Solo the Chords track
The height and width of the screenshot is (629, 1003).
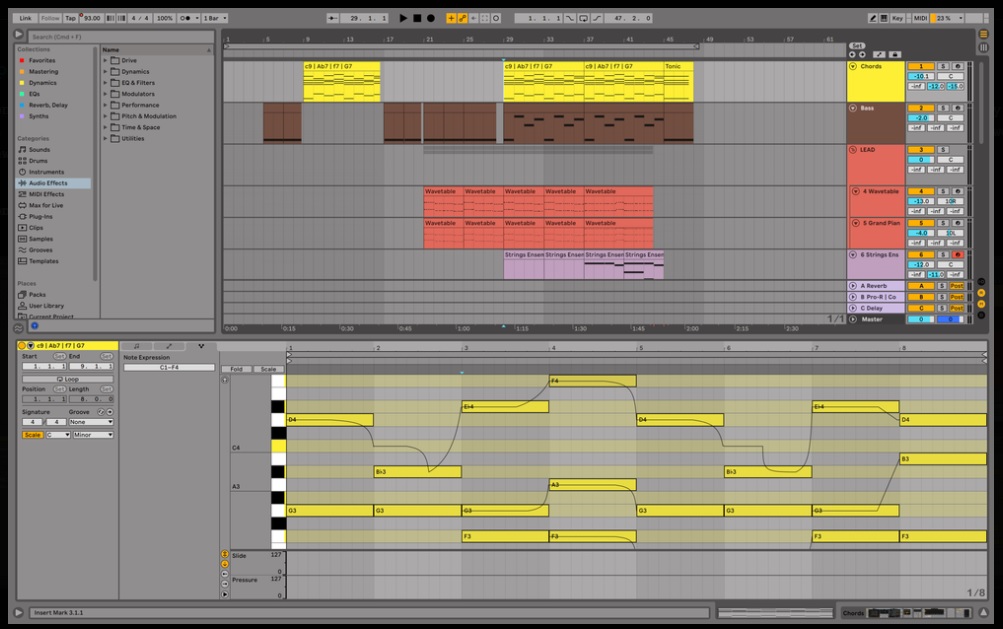(x=943, y=67)
